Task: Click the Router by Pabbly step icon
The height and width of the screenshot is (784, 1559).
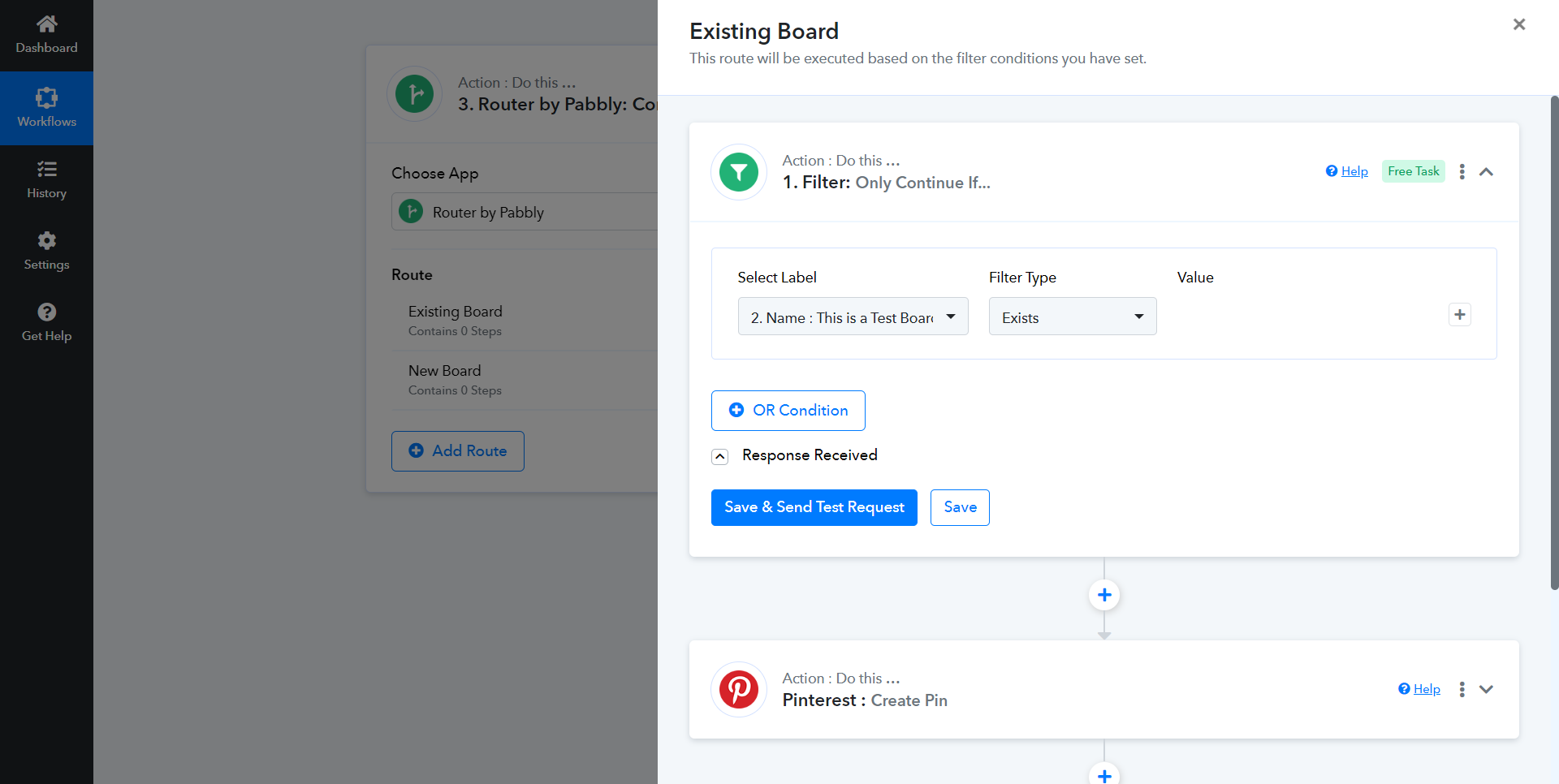Action: click(x=414, y=94)
